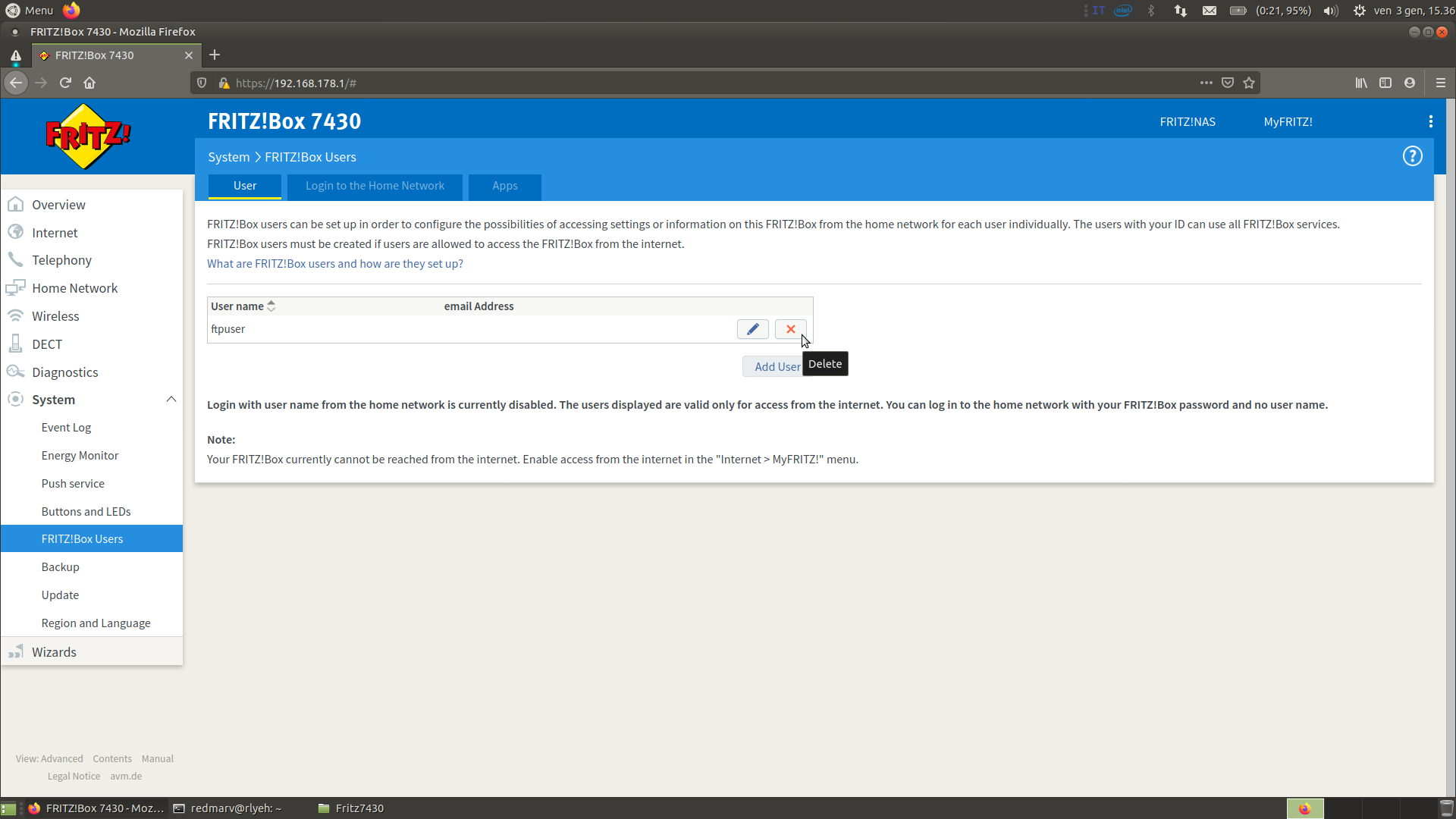Click the FRITZ! logo
Viewport: 1456px width, 819px height.
pyautogui.click(x=89, y=136)
